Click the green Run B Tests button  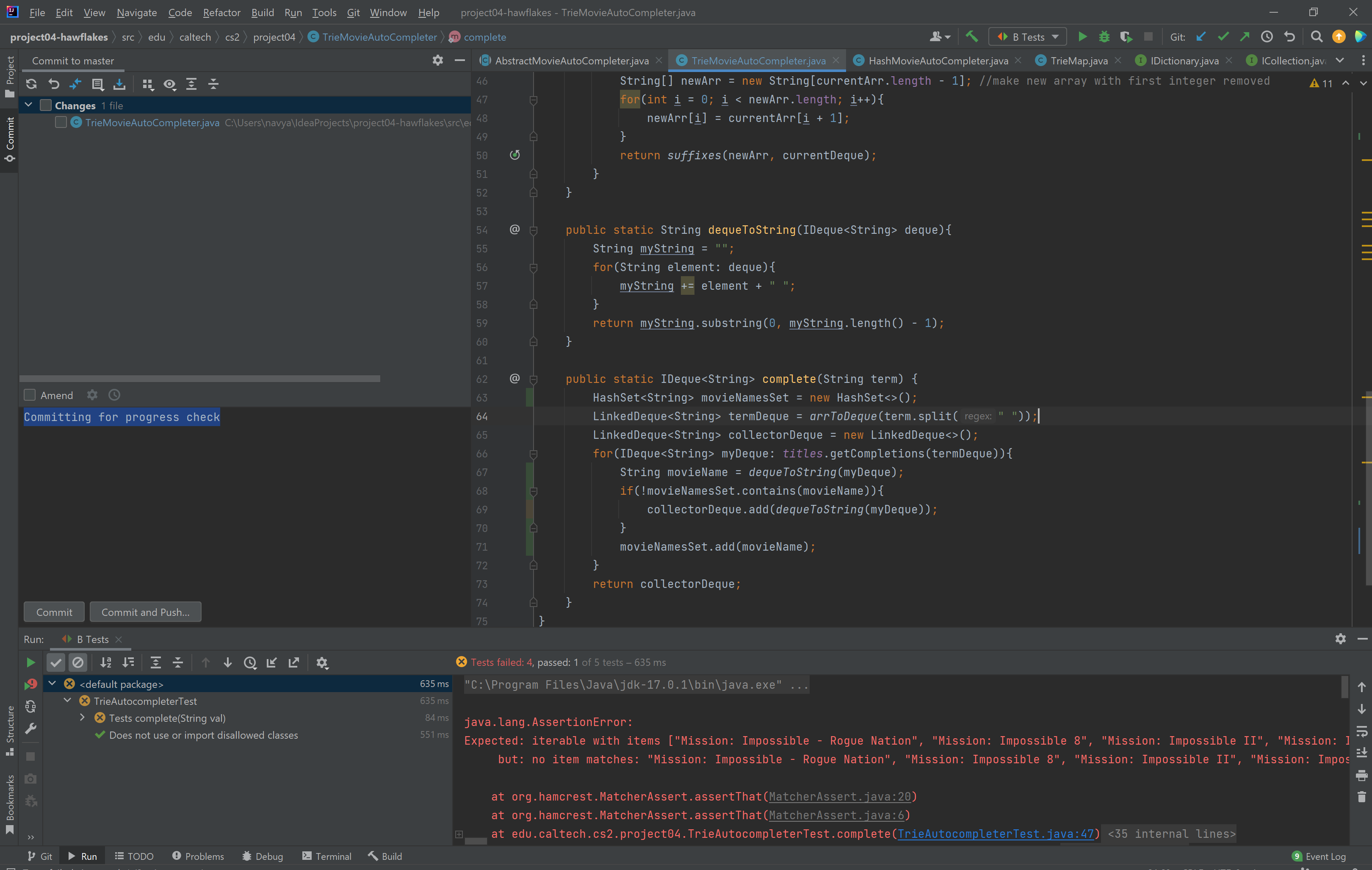coord(1082,37)
